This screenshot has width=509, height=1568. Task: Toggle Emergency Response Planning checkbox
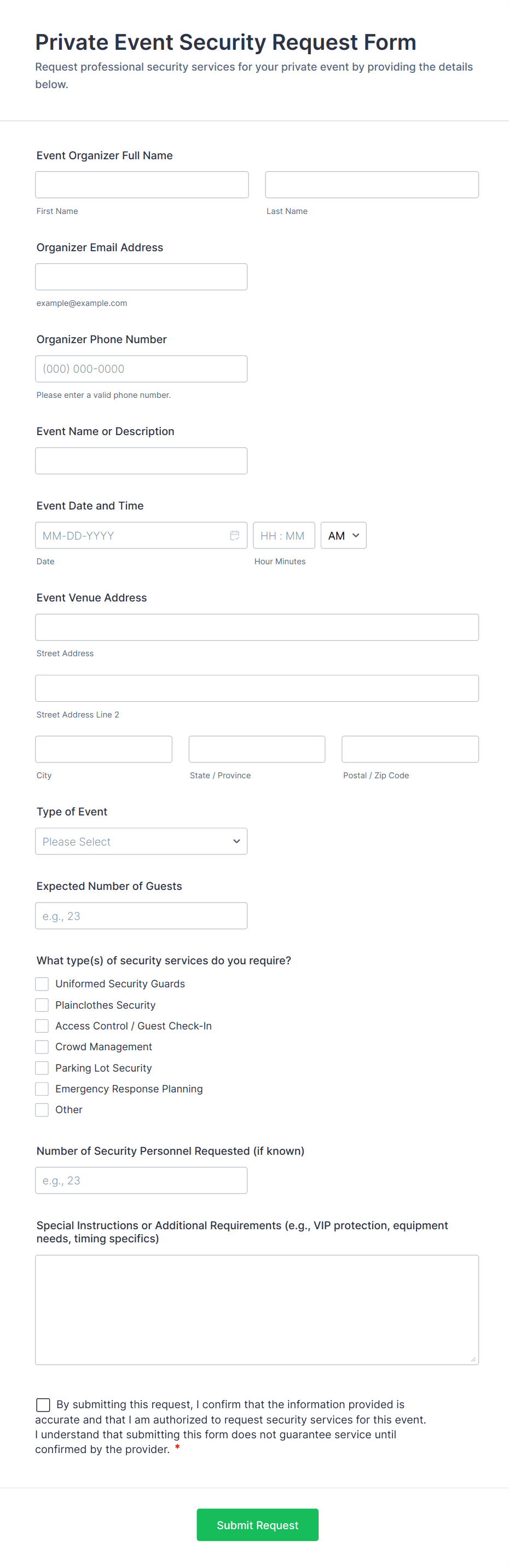42,1089
